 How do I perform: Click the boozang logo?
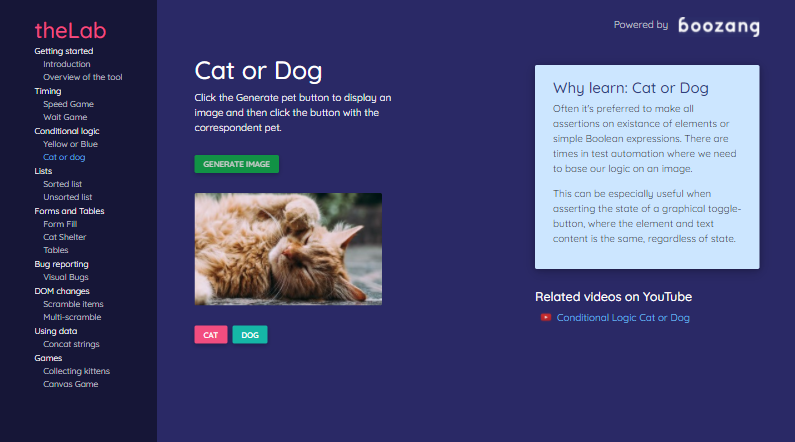tap(719, 26)
